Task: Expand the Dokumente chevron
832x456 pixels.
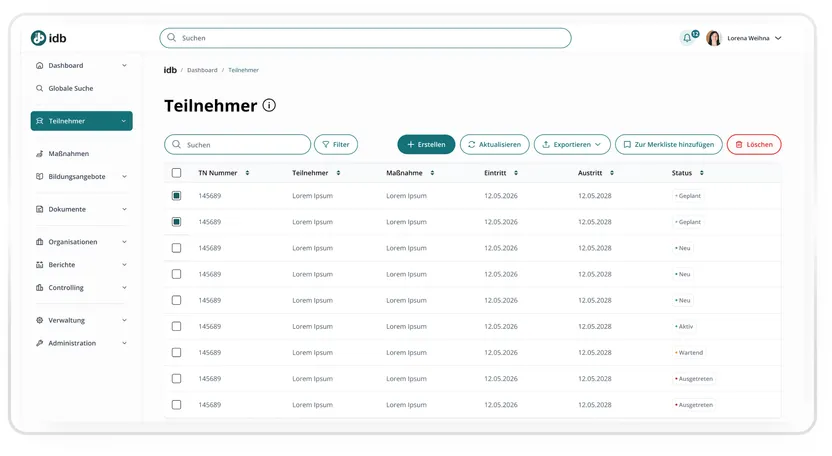Action: coord(124,209)
